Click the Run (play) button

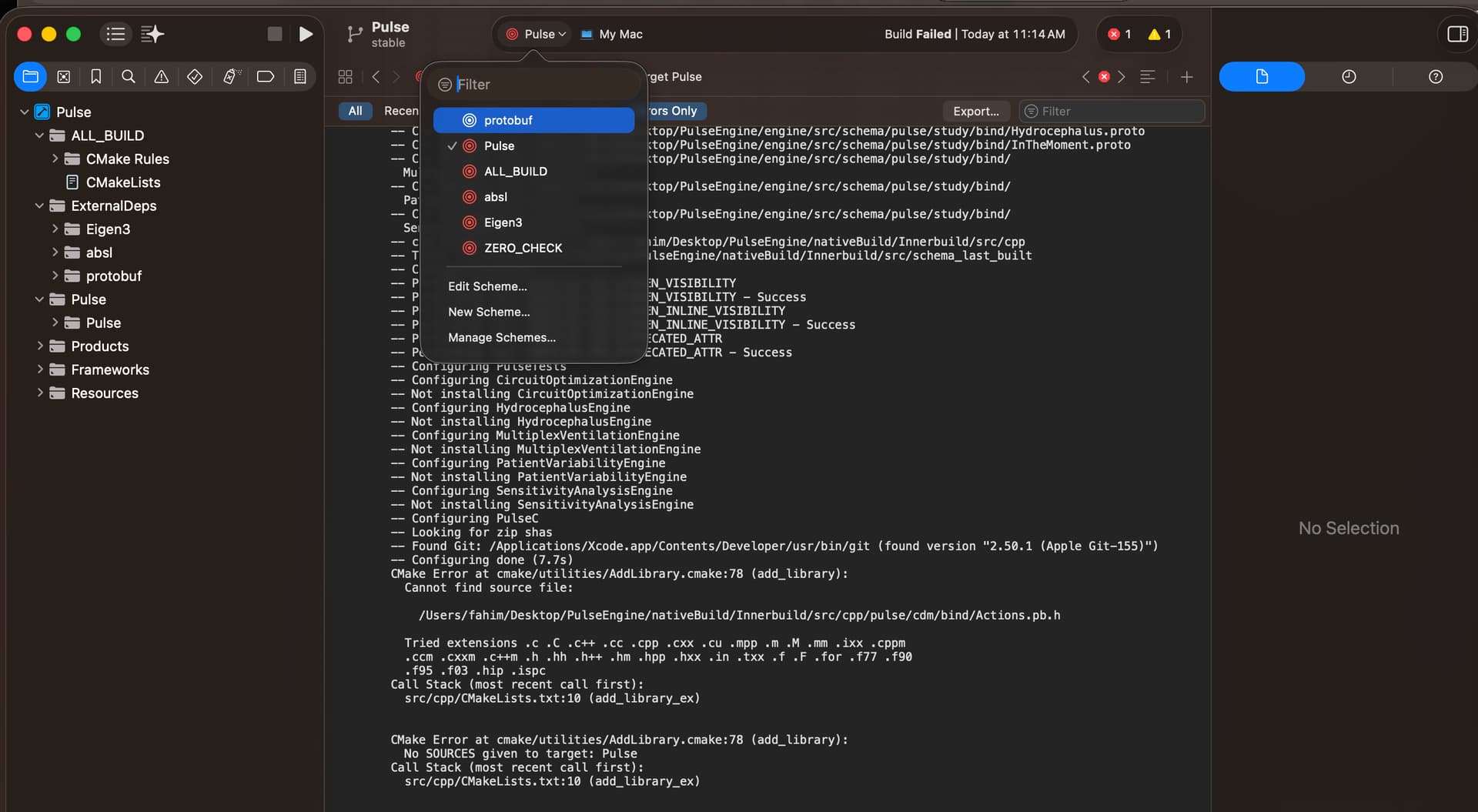306,34
